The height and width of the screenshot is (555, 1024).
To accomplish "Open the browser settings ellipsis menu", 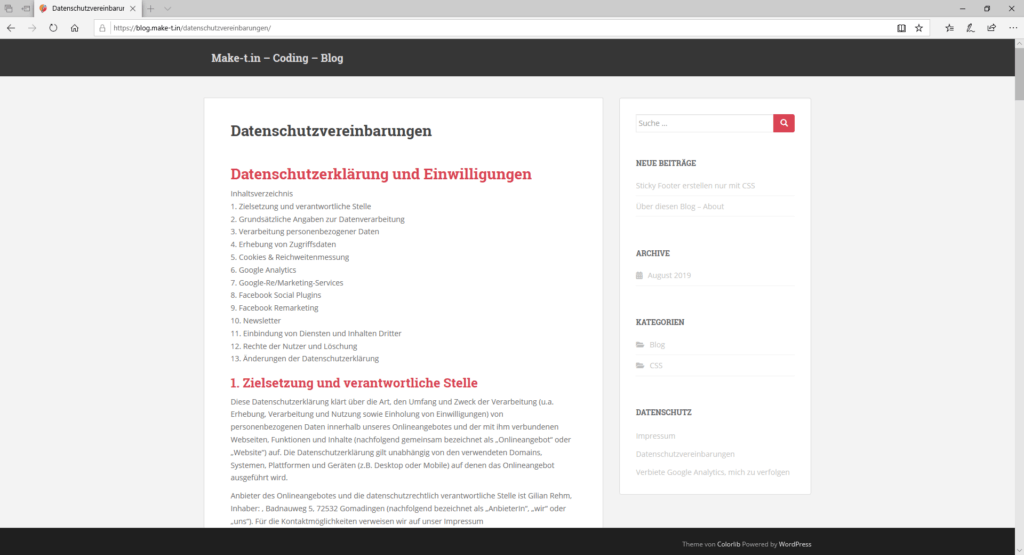I will 1013,28.
